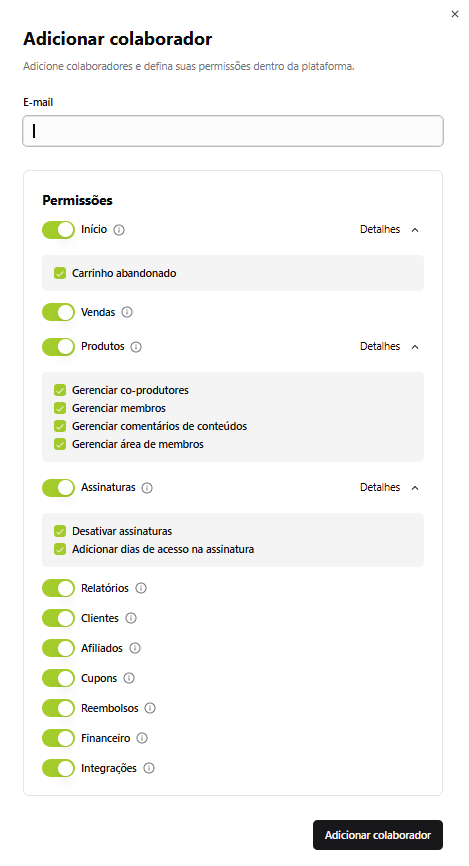
Task: Show info tooltip icon for Relatórios
Action: (141, 588)
